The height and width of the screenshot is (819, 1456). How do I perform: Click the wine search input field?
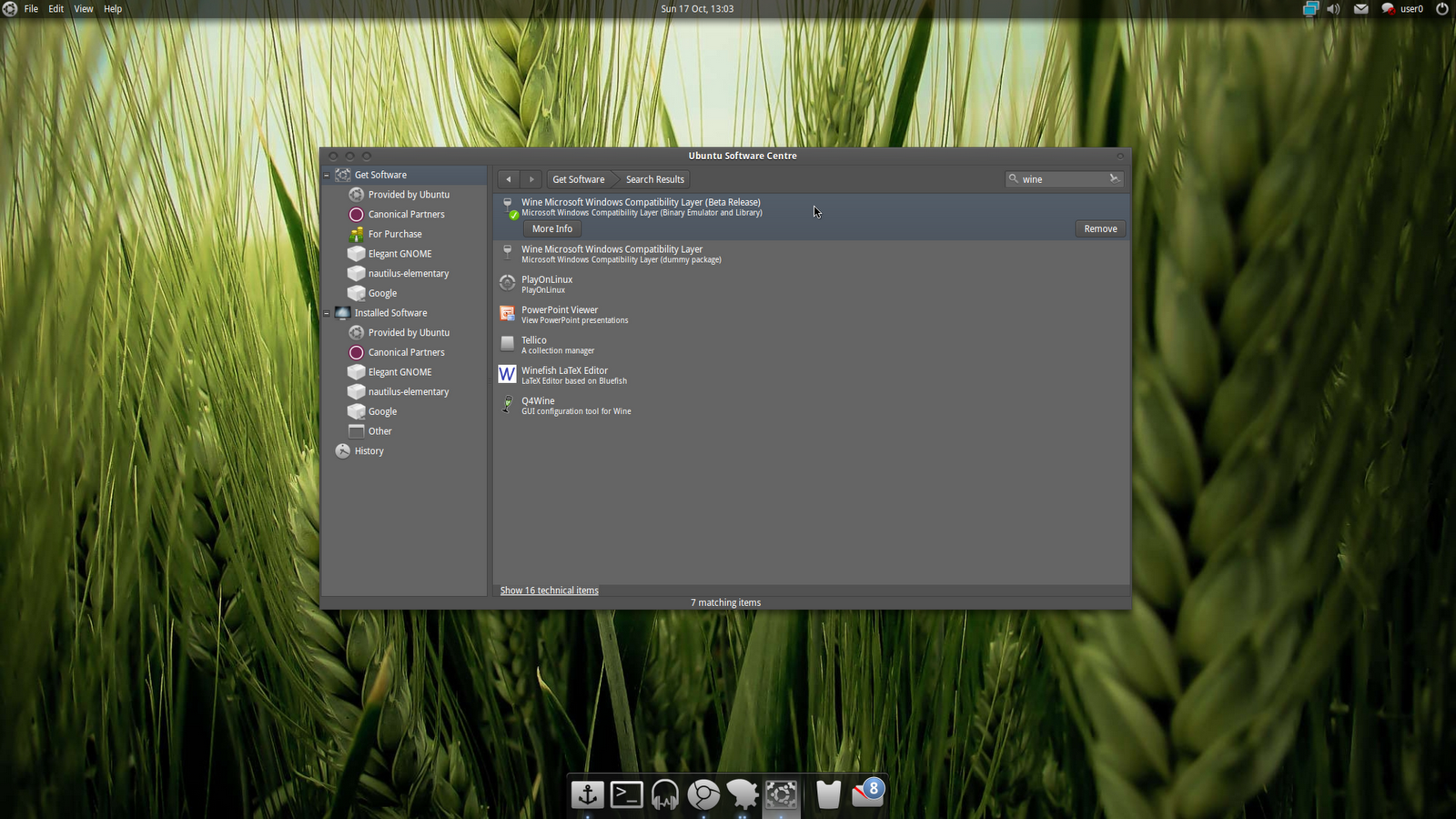click(1063, 179)
